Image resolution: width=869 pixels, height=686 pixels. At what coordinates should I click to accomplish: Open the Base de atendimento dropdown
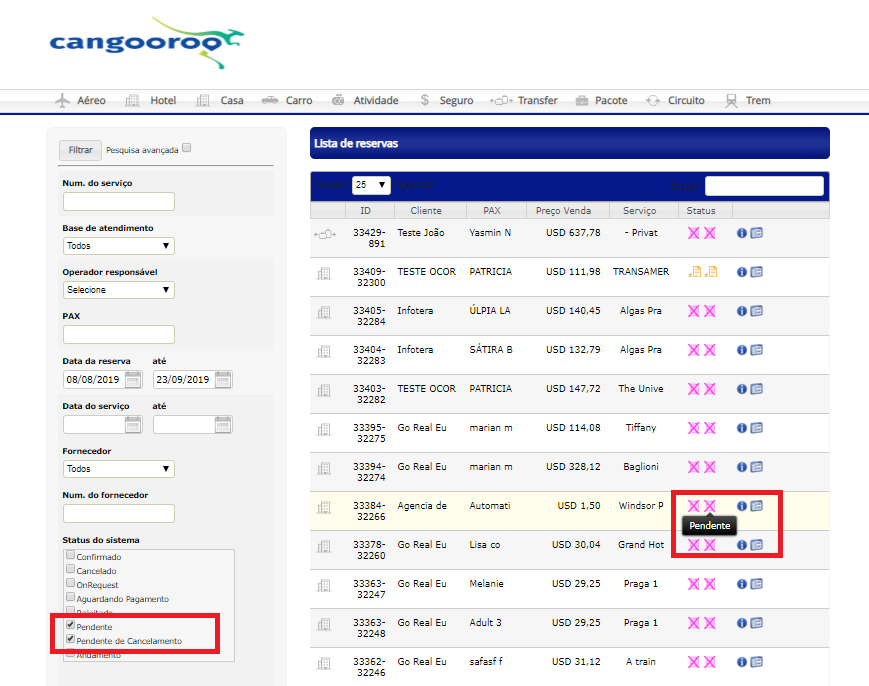[118, 245]
